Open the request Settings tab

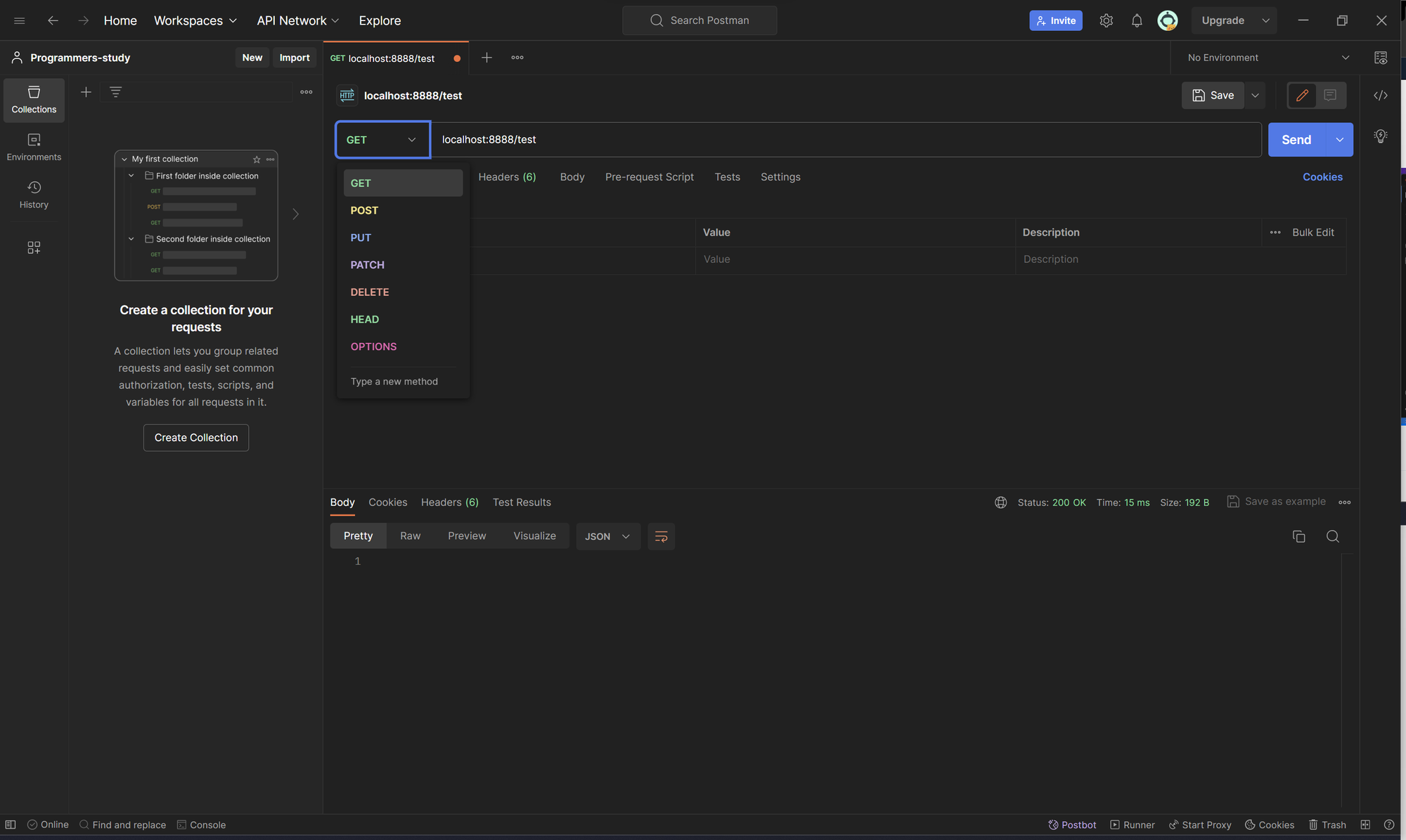click(780, 177)
